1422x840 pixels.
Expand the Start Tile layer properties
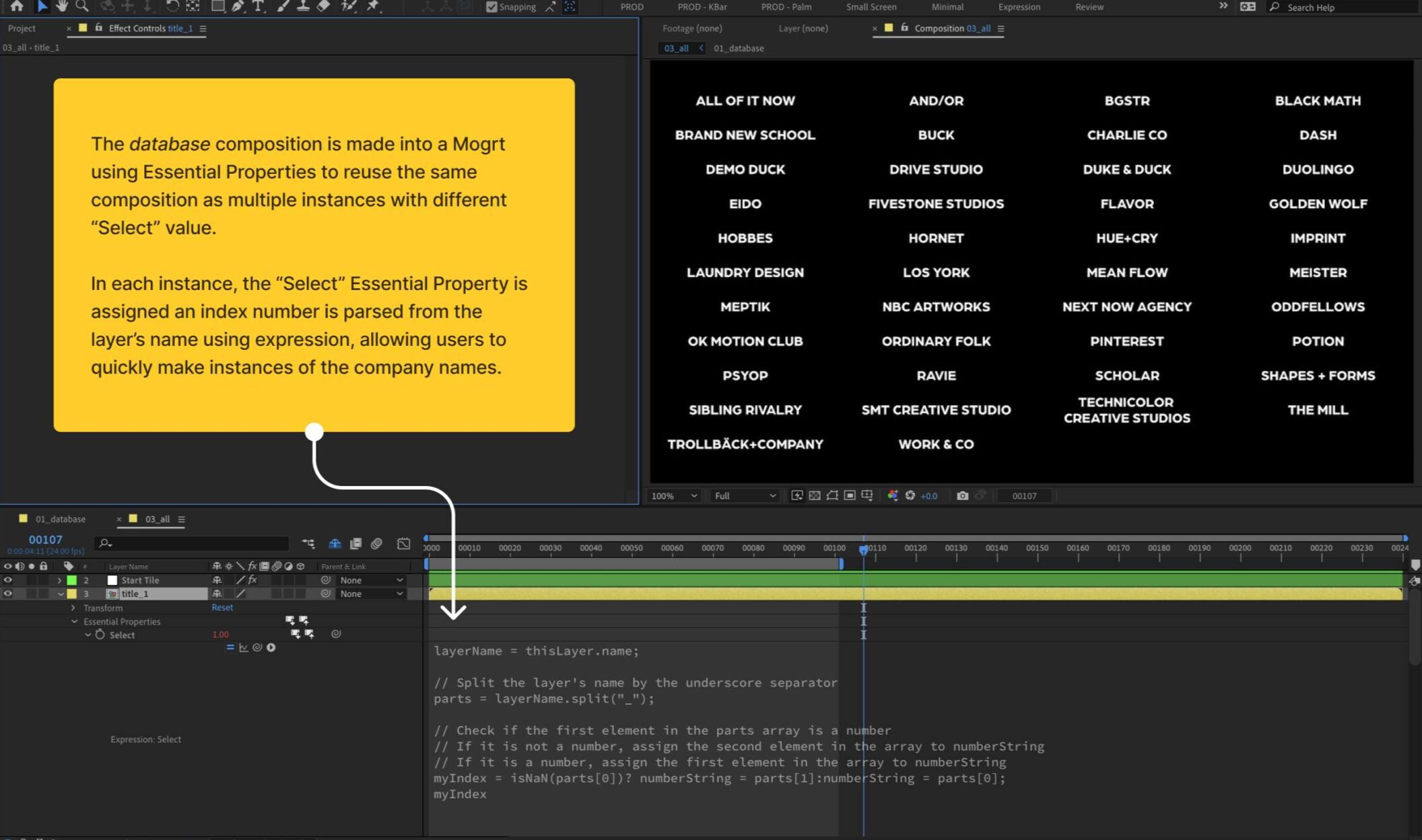60,580
